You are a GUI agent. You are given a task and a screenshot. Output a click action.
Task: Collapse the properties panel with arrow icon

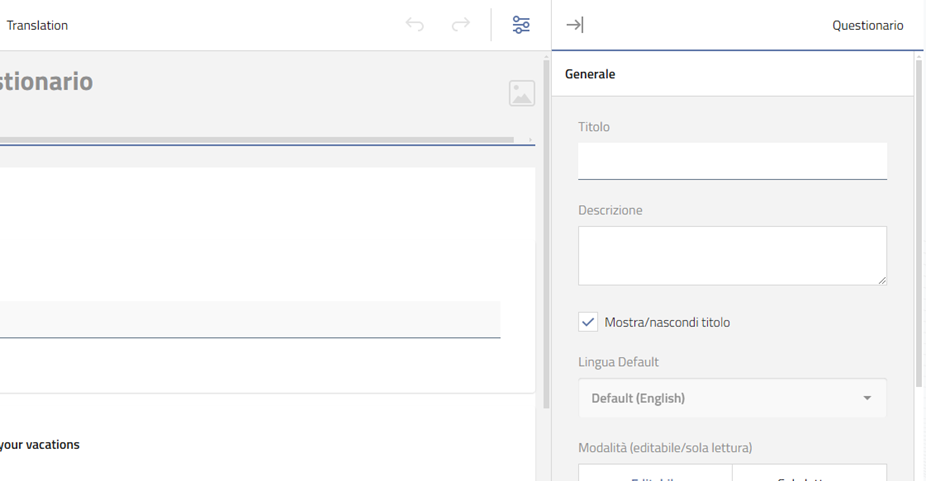pos(575,25)
